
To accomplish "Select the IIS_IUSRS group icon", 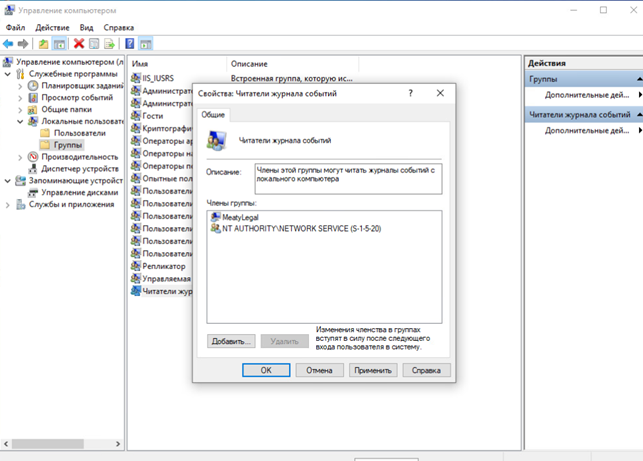I will tap(136, 77).
